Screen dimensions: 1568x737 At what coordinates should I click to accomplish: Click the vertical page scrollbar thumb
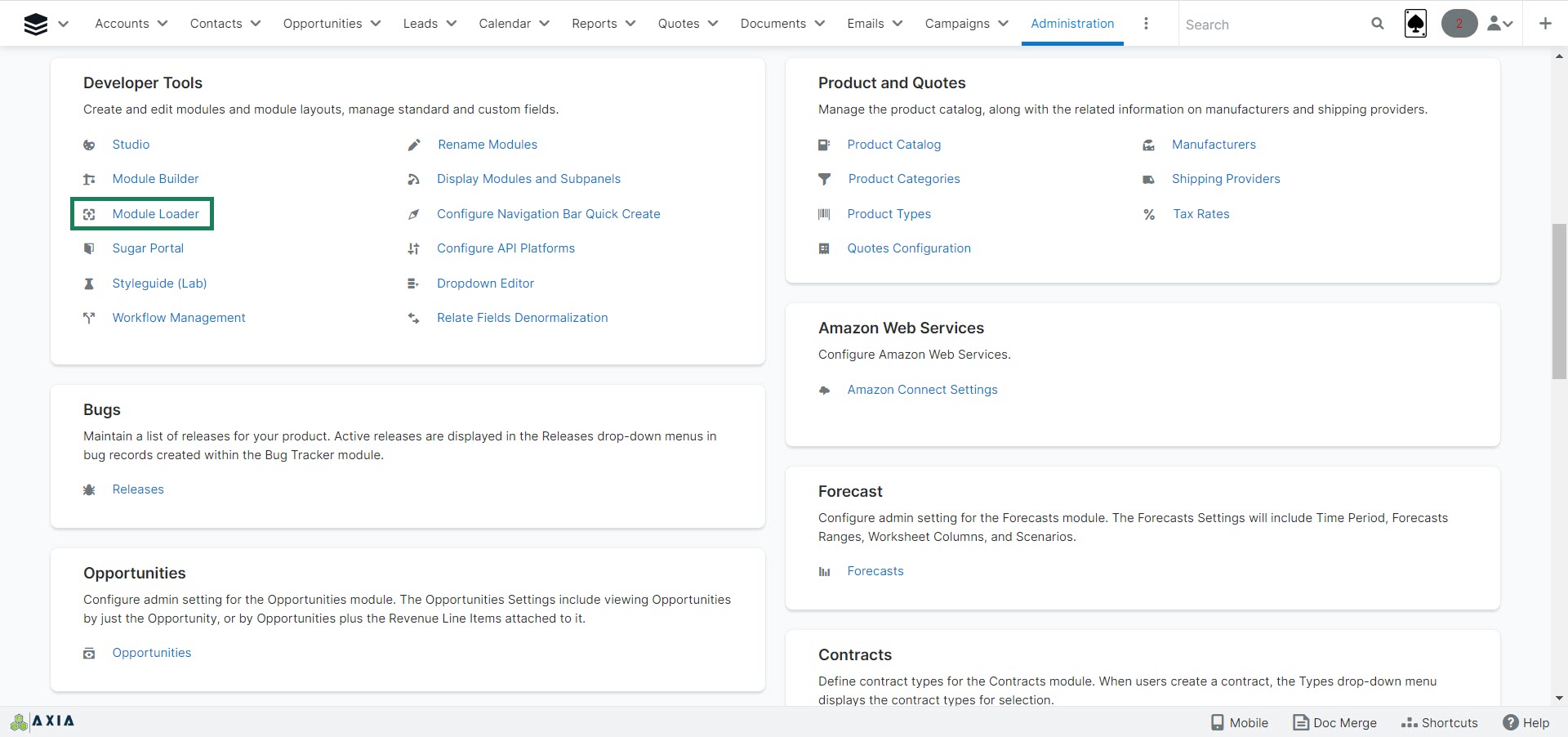point(1559,301)
